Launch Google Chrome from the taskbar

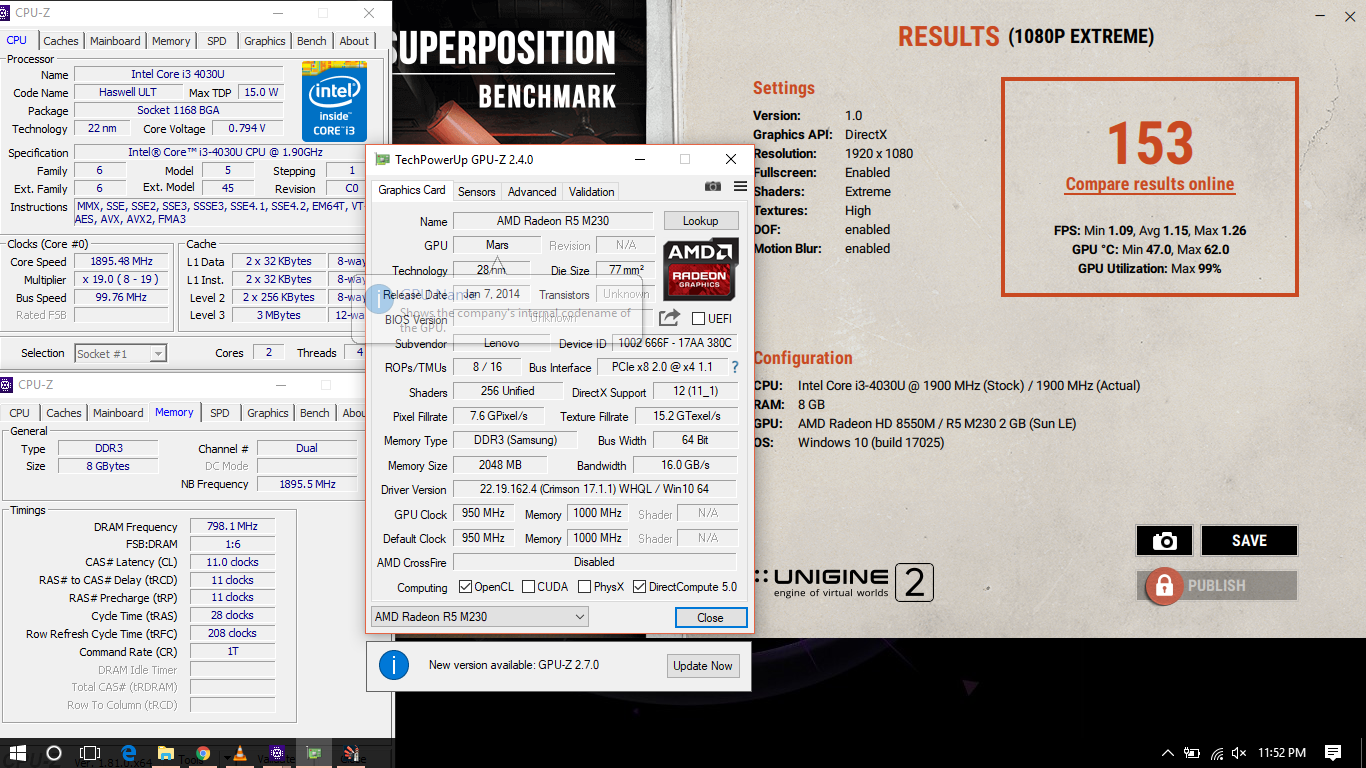tap(203, 753)
